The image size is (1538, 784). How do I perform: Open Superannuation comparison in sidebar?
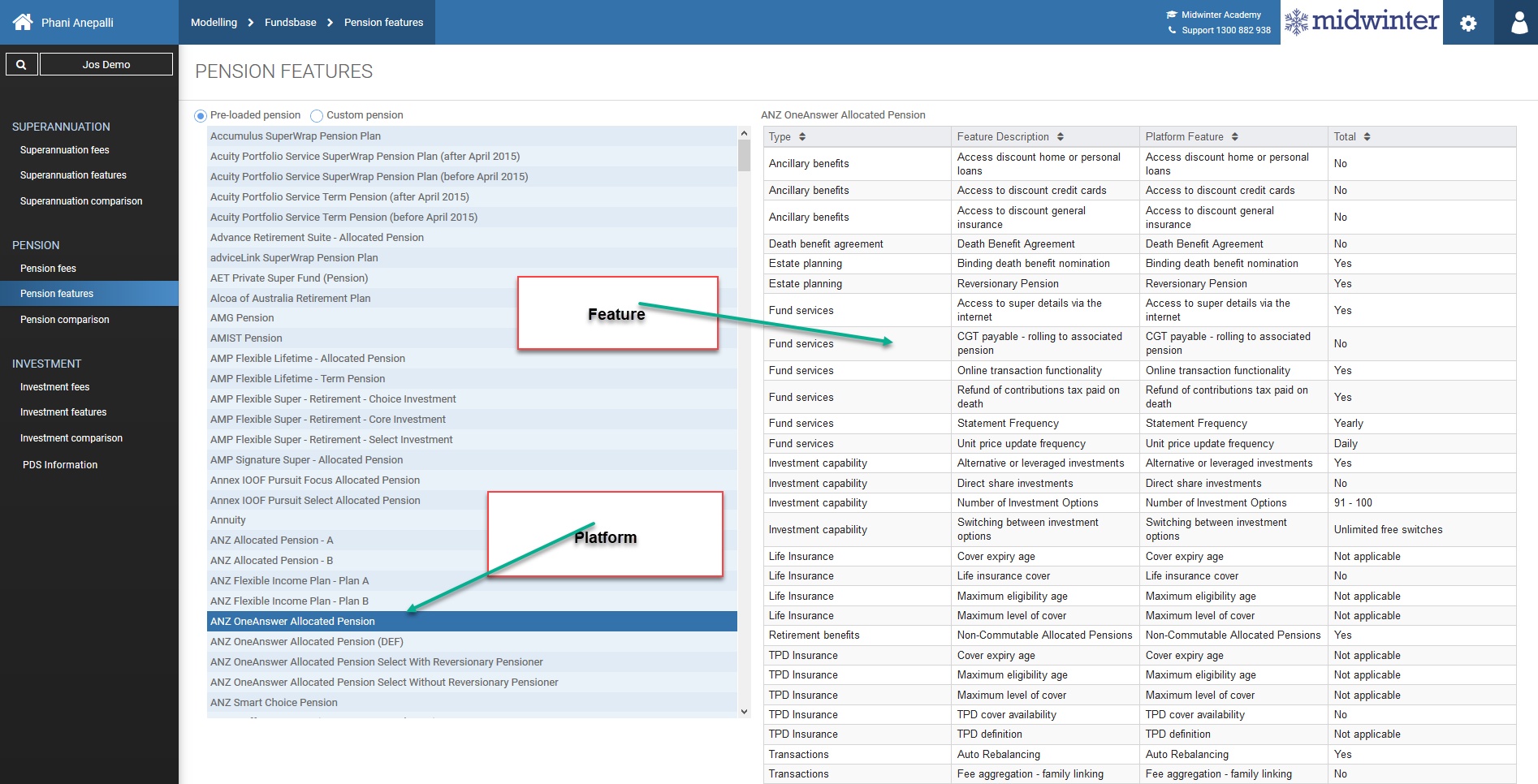[x=81, y=201]
